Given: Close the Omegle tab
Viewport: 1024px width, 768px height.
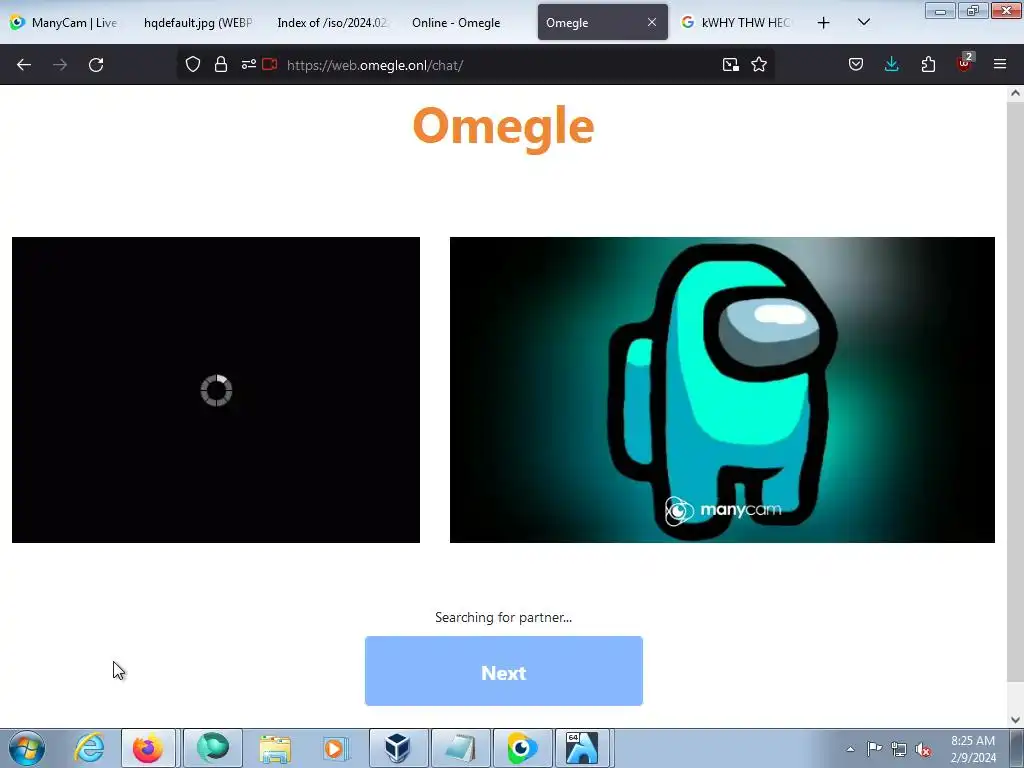Looking at the screenshot, I should (x=652, y=22).
